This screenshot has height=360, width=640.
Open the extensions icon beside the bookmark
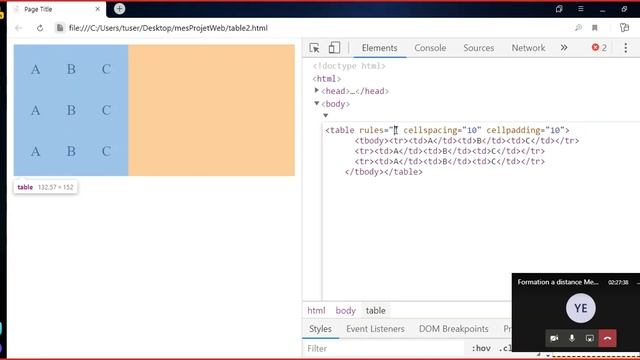click(624, 28)
